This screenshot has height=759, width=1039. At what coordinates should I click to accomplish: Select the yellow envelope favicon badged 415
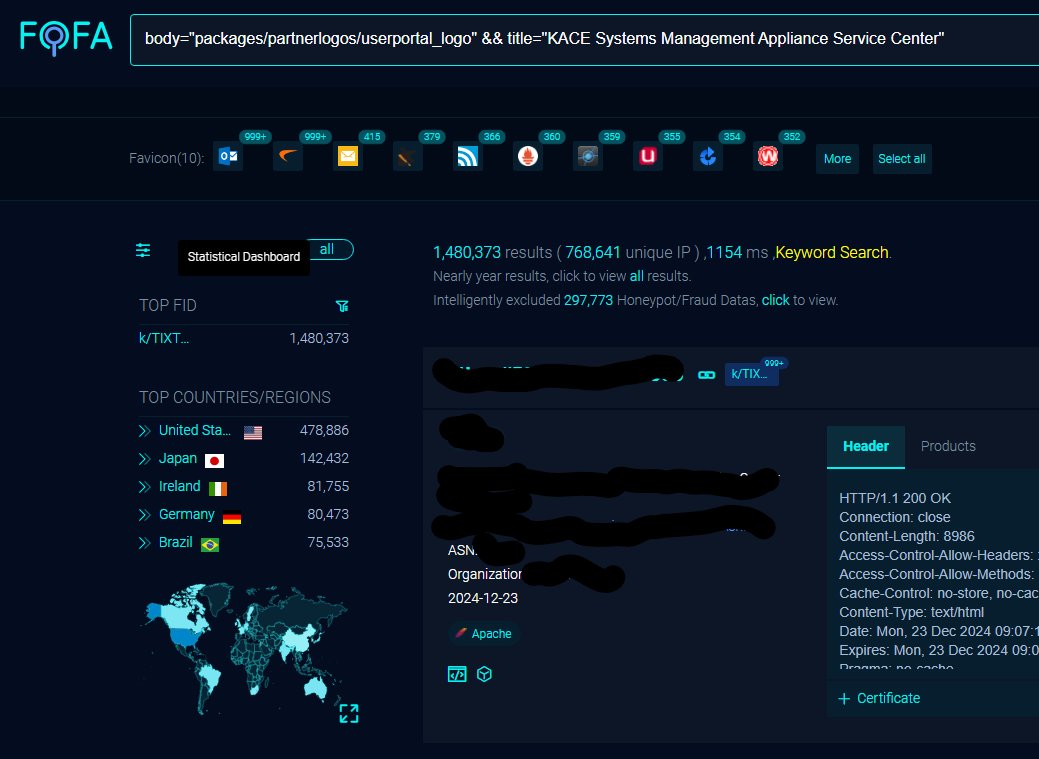348,156
